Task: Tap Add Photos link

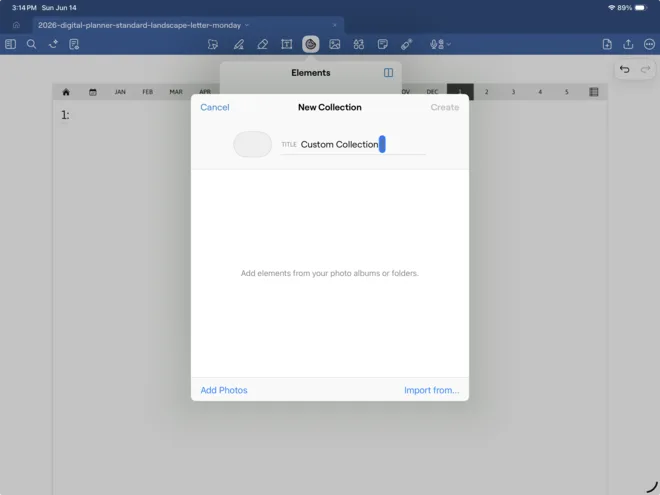Action: (x=224, y=390)
